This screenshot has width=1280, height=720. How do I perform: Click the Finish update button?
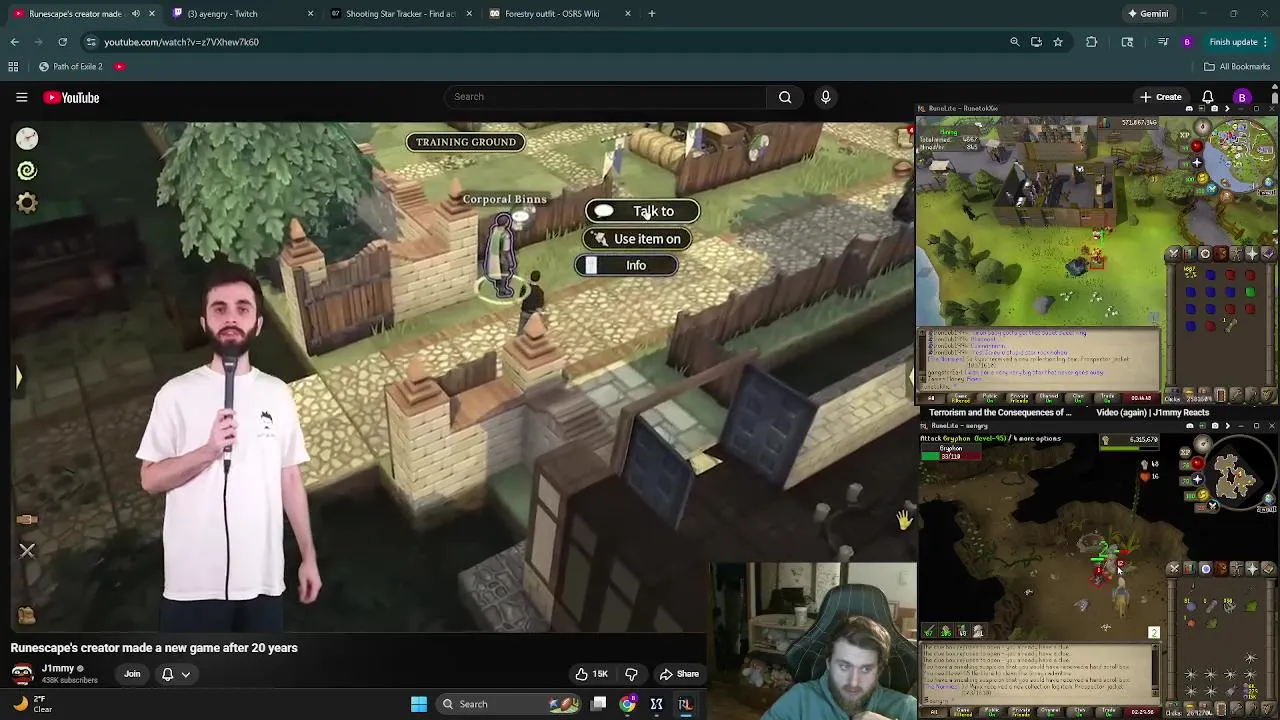(1233, 42)
